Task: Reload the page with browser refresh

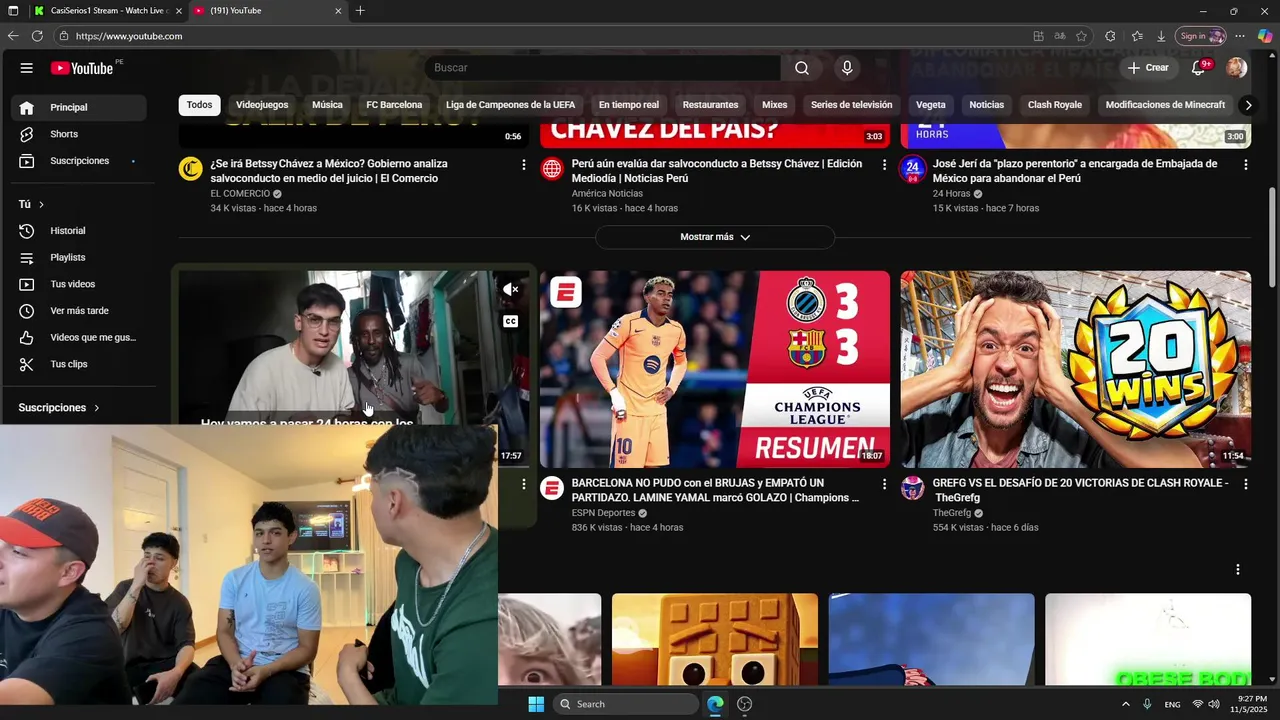Action: coord(37,36)
